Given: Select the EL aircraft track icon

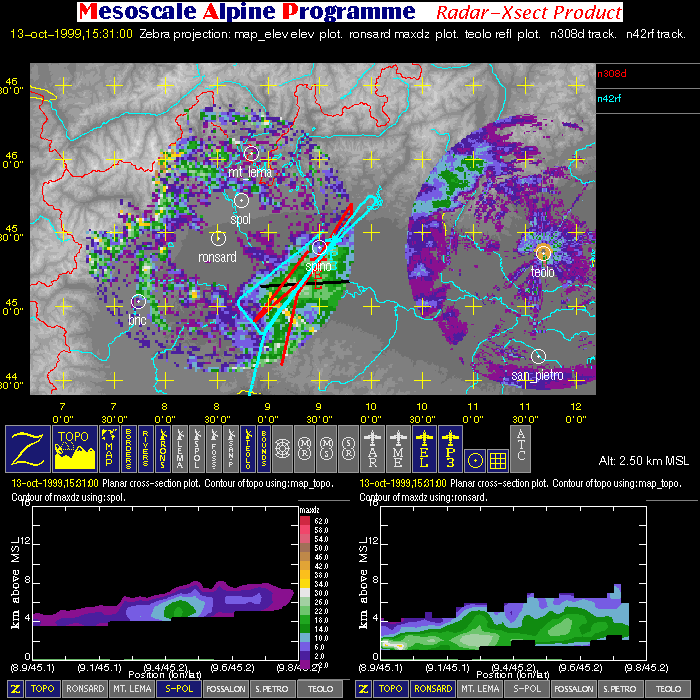Looking at the screenshot, I should point(422,448).
